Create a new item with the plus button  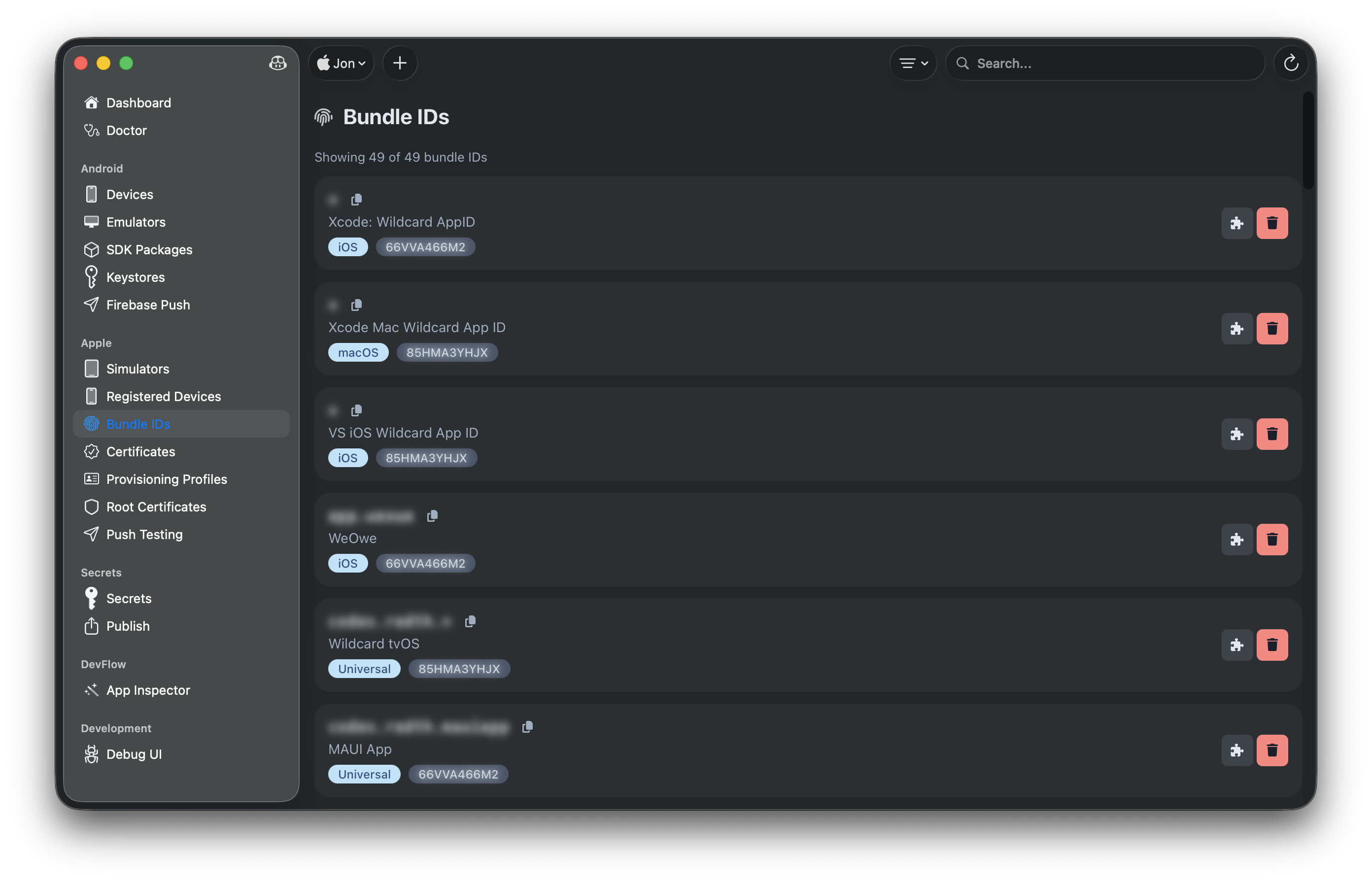[400, 63]
